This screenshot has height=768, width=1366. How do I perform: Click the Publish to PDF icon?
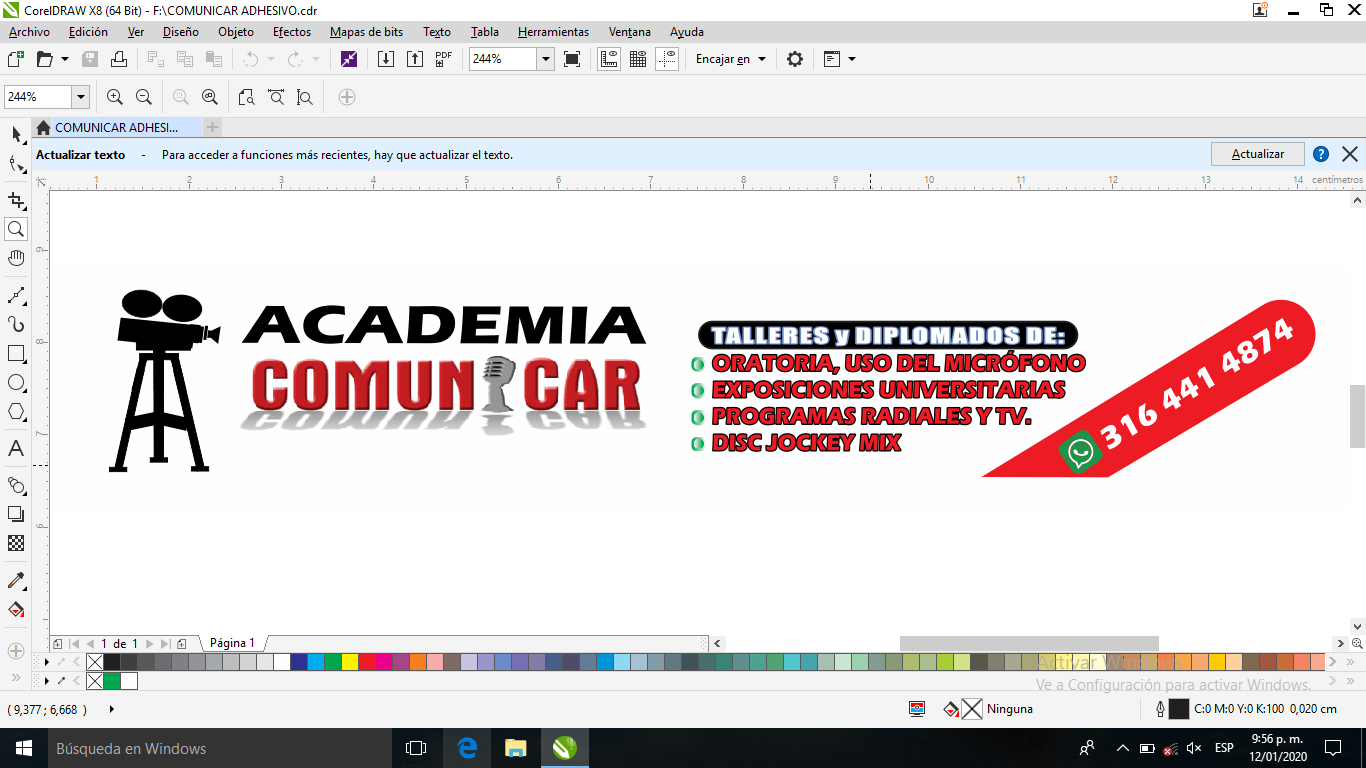(x=444, y=59)
